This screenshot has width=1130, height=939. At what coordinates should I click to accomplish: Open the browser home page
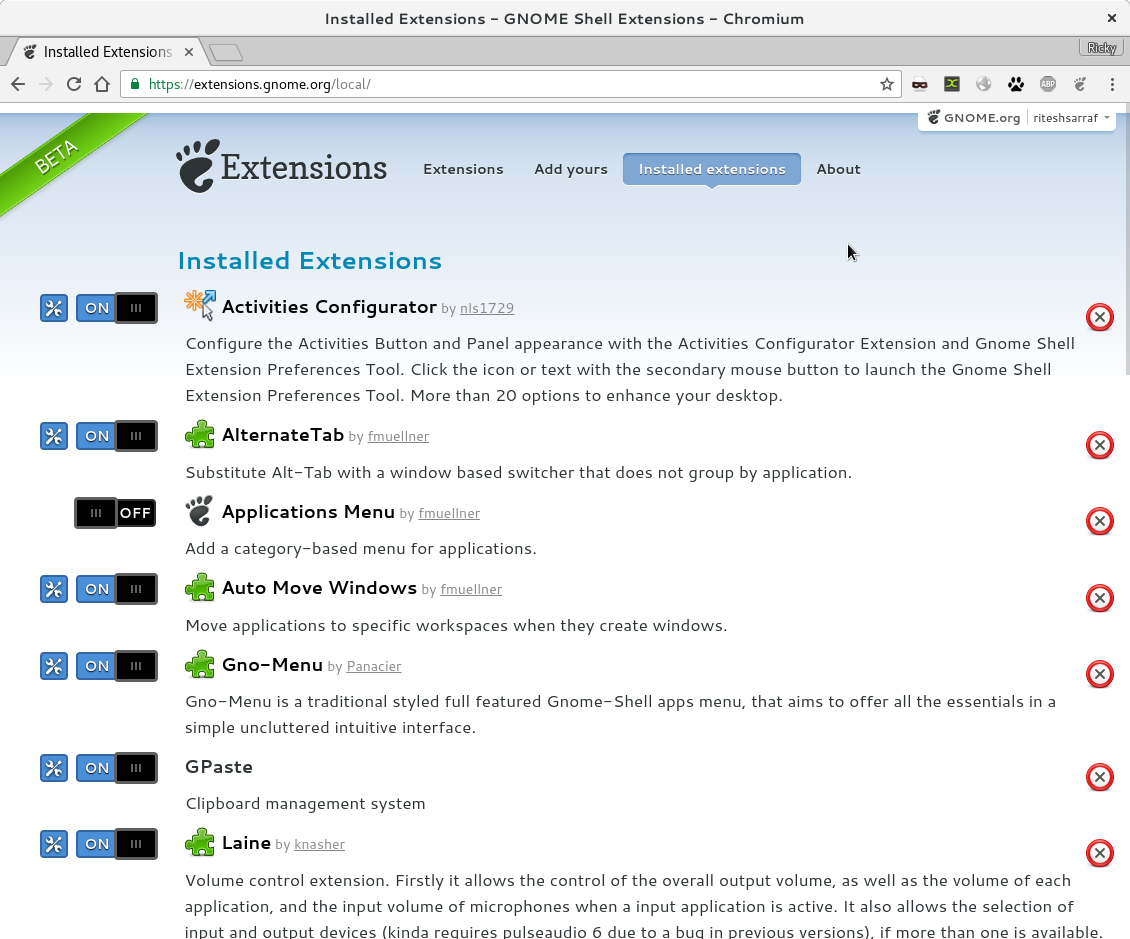102,84
